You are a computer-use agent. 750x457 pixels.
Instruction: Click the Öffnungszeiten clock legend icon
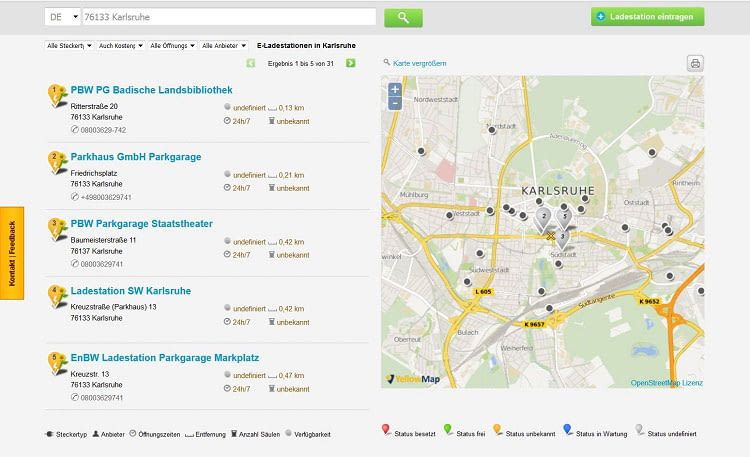[133, 434]
